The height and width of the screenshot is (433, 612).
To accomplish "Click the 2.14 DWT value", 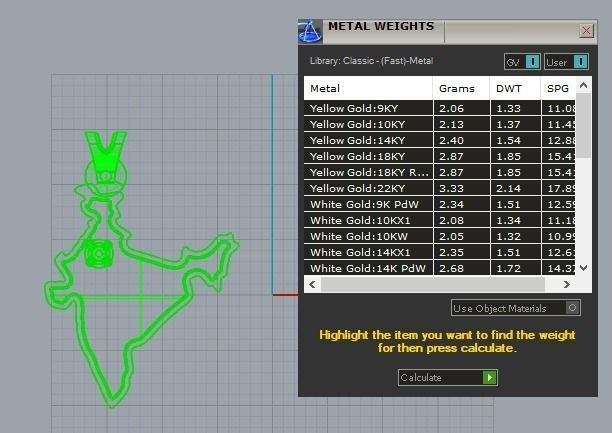I will [509, 189].
